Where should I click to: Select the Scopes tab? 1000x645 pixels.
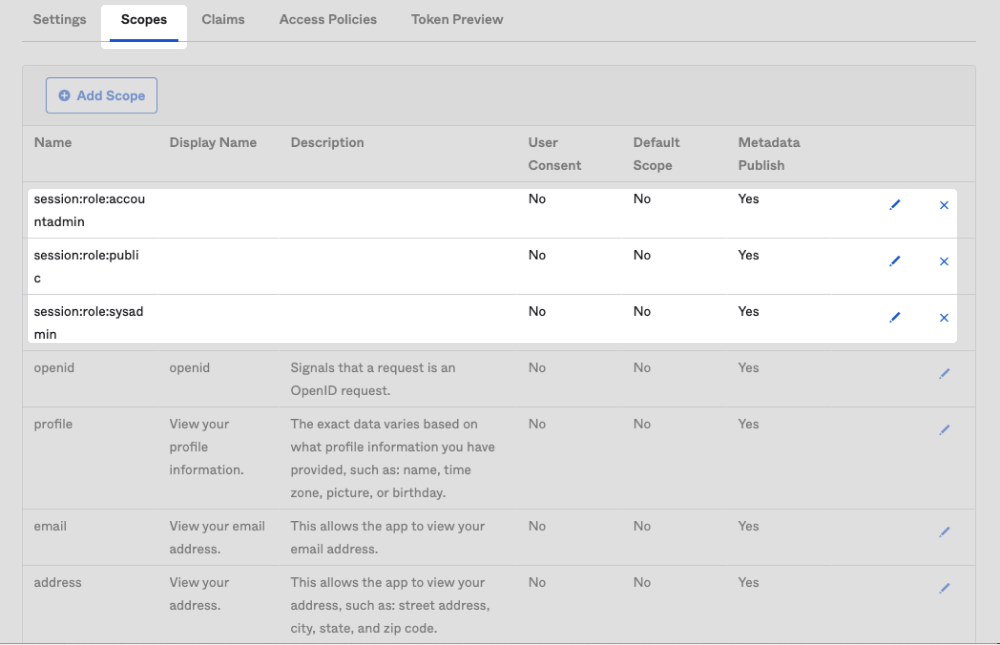click(x=144, y=19)
